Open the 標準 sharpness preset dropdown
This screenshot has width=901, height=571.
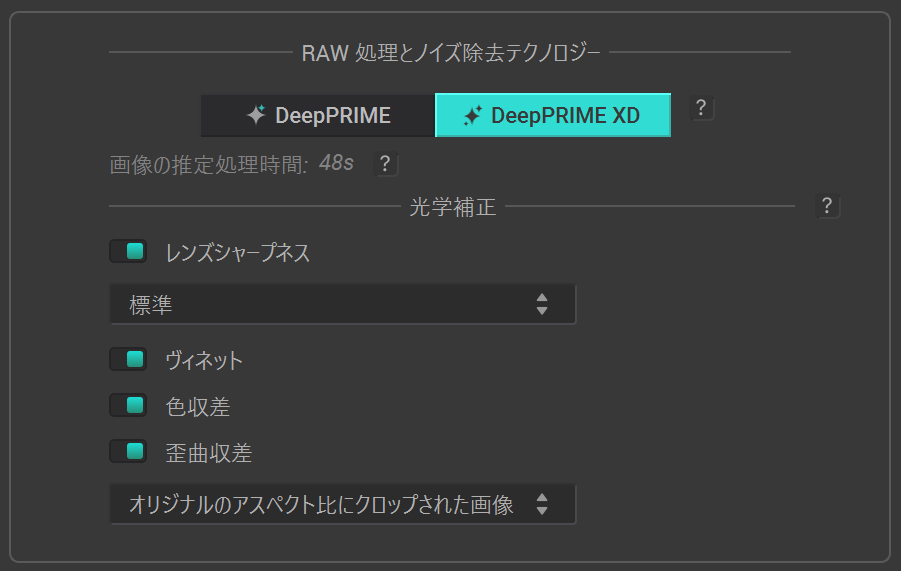click(x=342, y=305)
